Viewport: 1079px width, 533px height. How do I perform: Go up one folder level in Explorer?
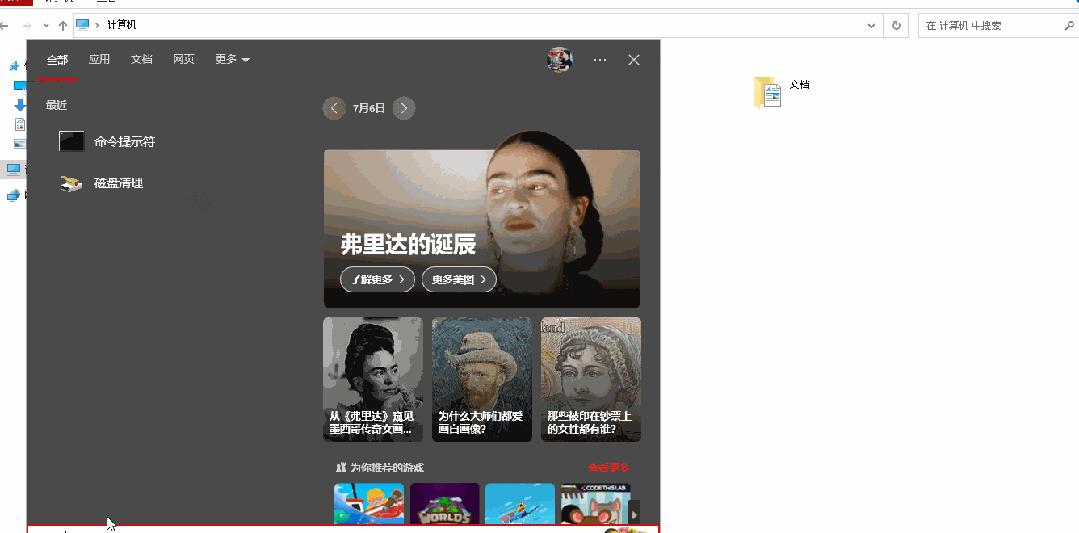pyautogui.click(x=63, y=25)
